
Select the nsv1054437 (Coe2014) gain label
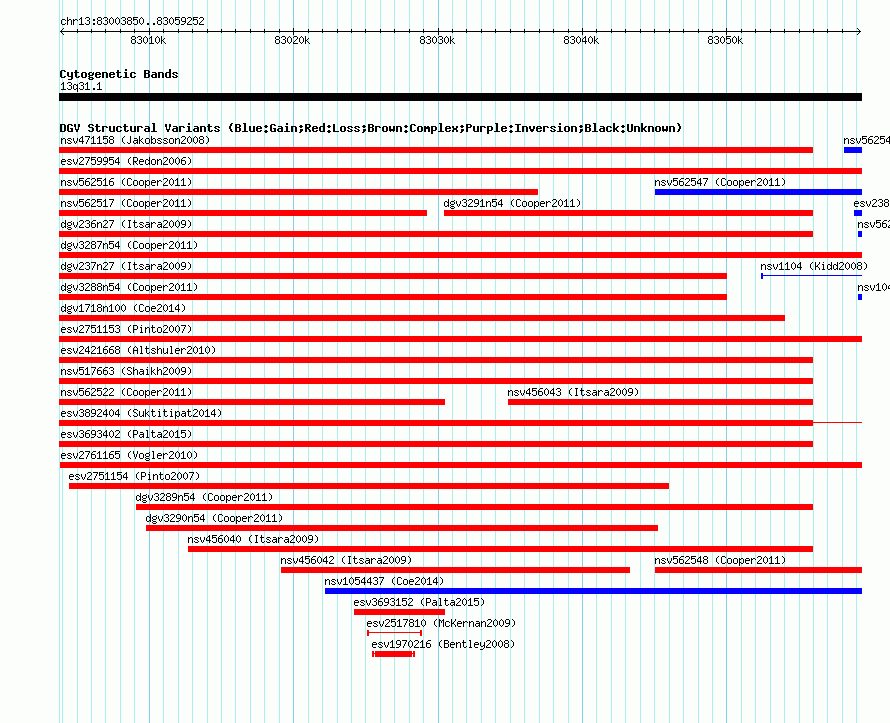pos(384,581)
